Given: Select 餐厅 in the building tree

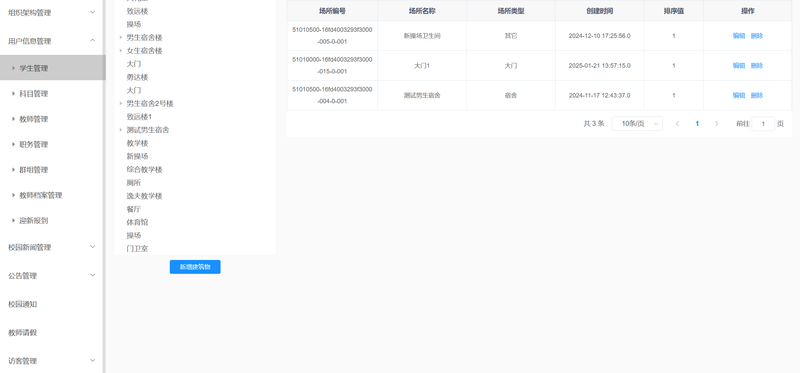Looking at the screenshot, I should [x=134, y=209].
